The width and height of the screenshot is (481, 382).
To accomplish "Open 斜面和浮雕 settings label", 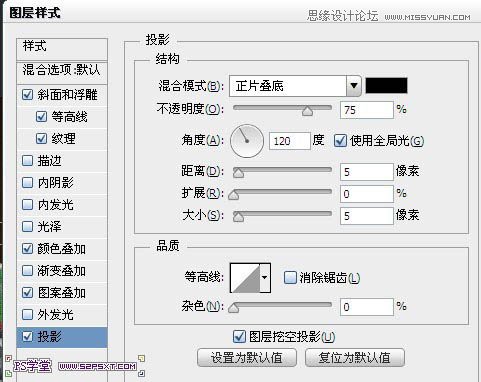I will (67, 95).
